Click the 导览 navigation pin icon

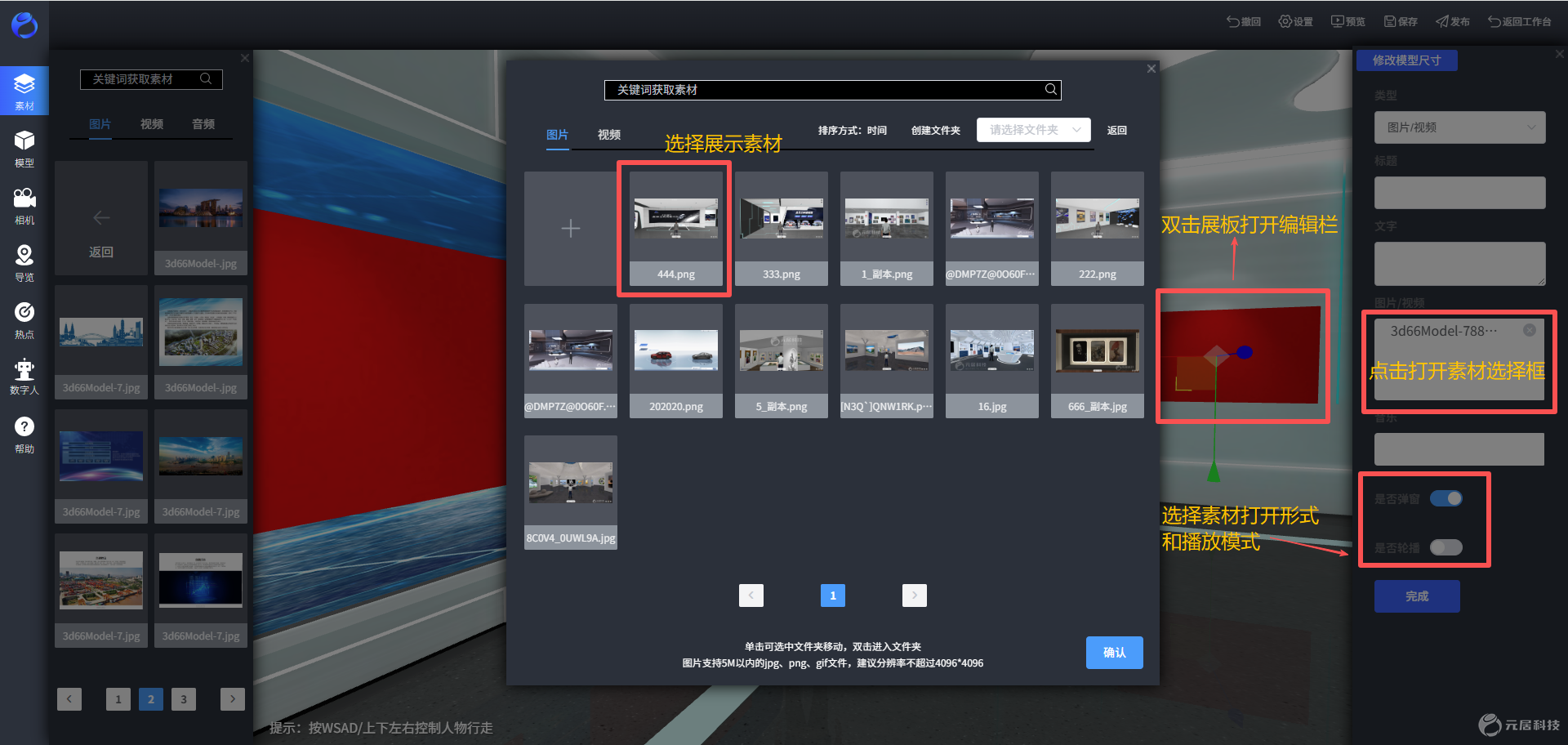pyautogui.click(x=24, y=262)
